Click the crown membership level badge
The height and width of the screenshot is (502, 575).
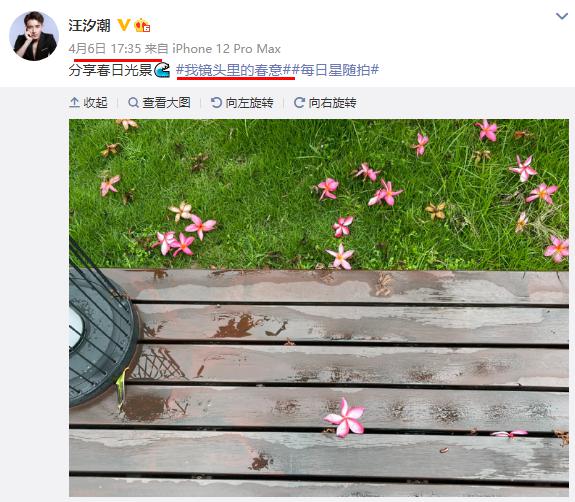coord(142,25)
